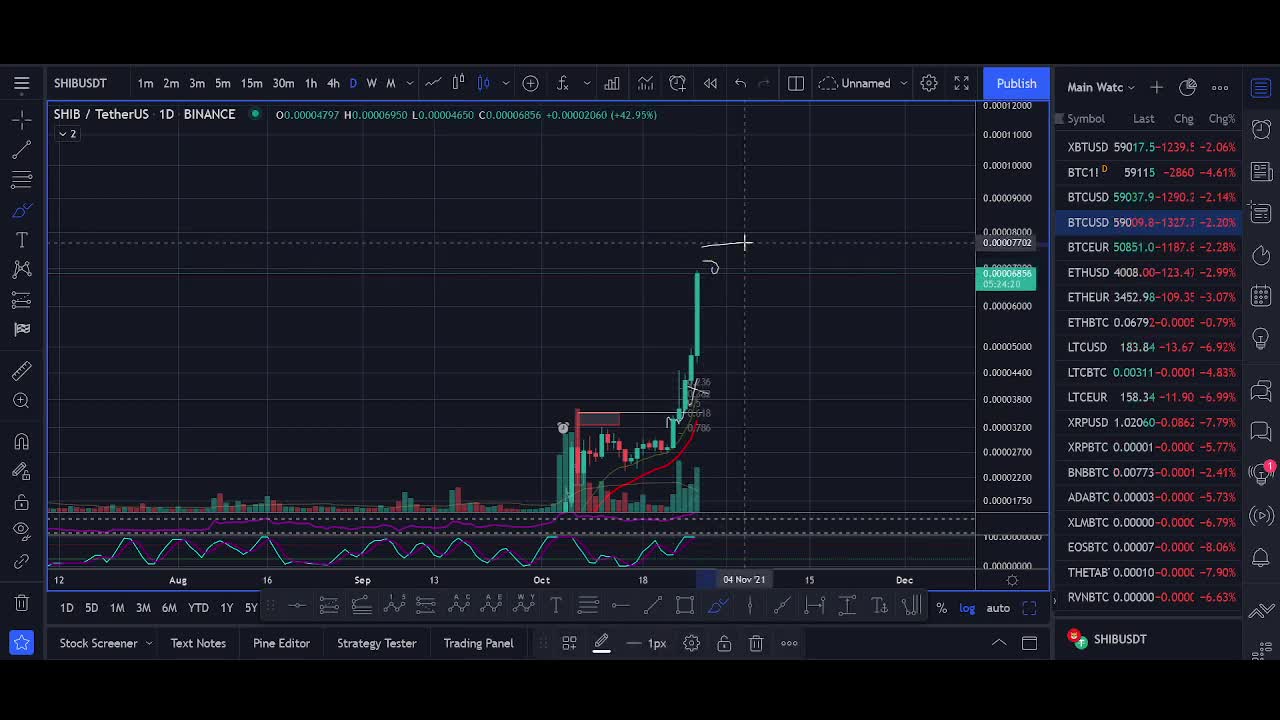
Task: Click the chart time axis settings gear
Action: [x=1012, y=580]
